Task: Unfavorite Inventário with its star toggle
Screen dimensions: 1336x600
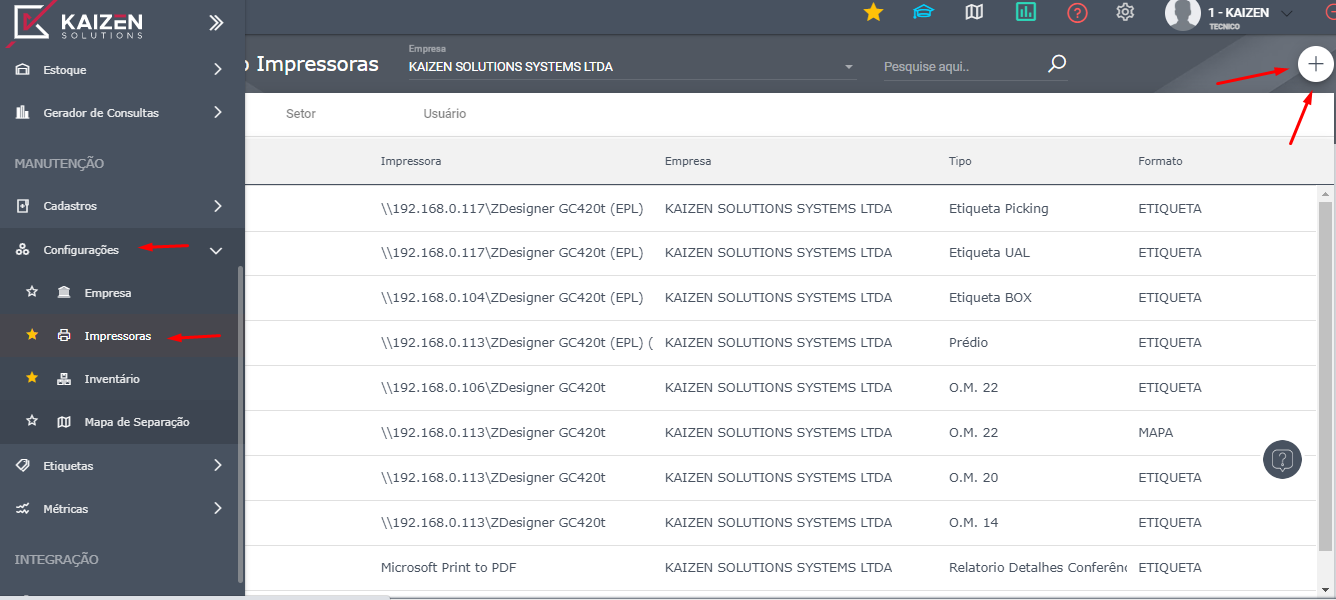Action: [x=32, y=378]
